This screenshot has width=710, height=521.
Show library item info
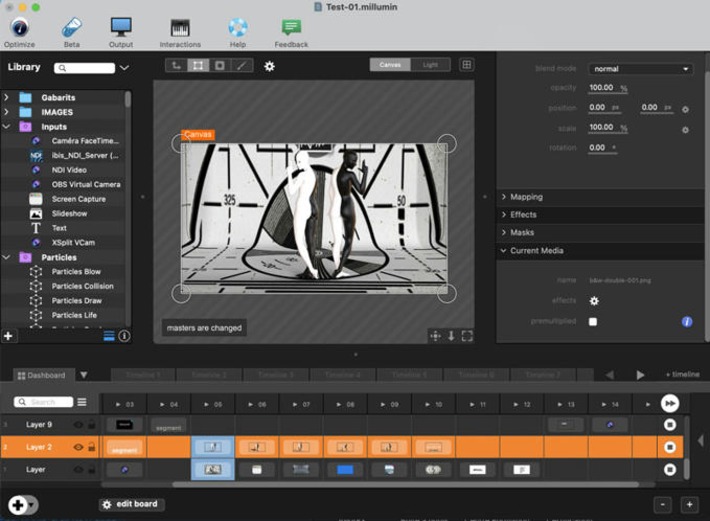click(124, 336)
